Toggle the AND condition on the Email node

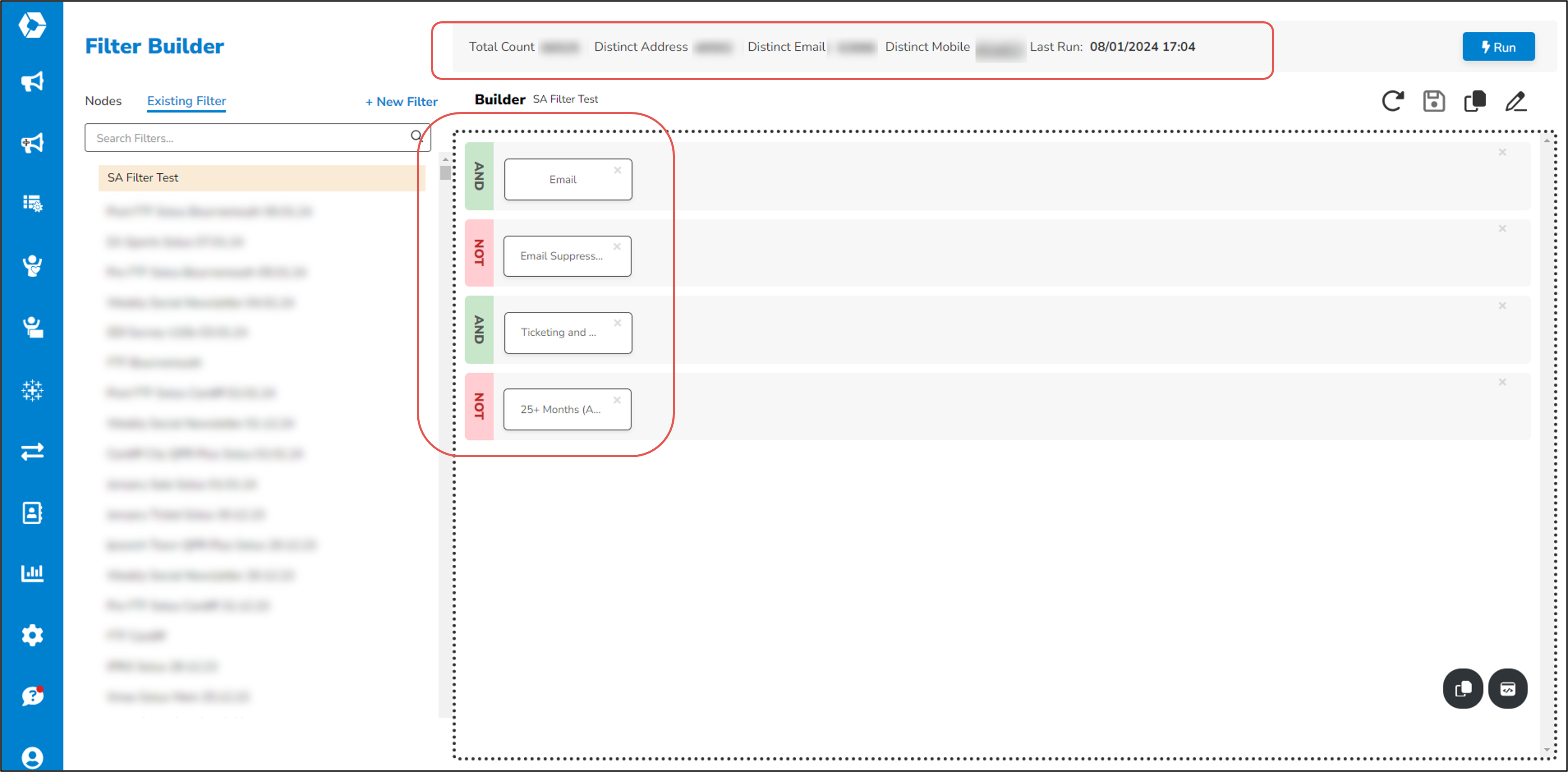(479, 178)
